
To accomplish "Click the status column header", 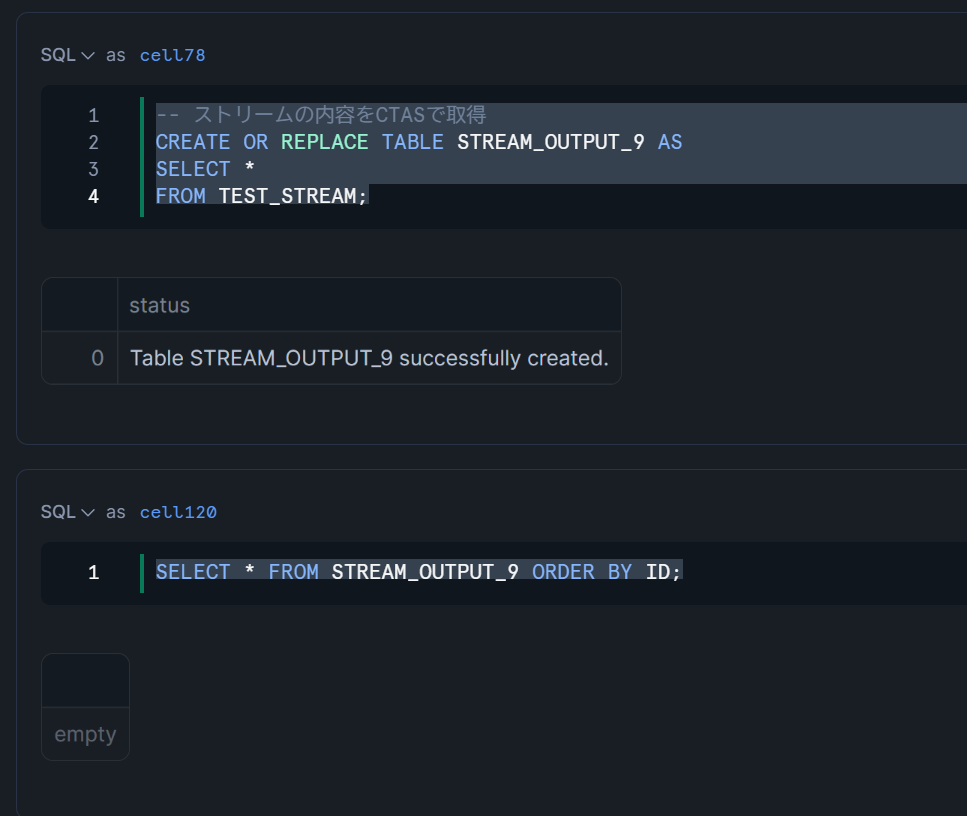I will click(x=369, y=305).
